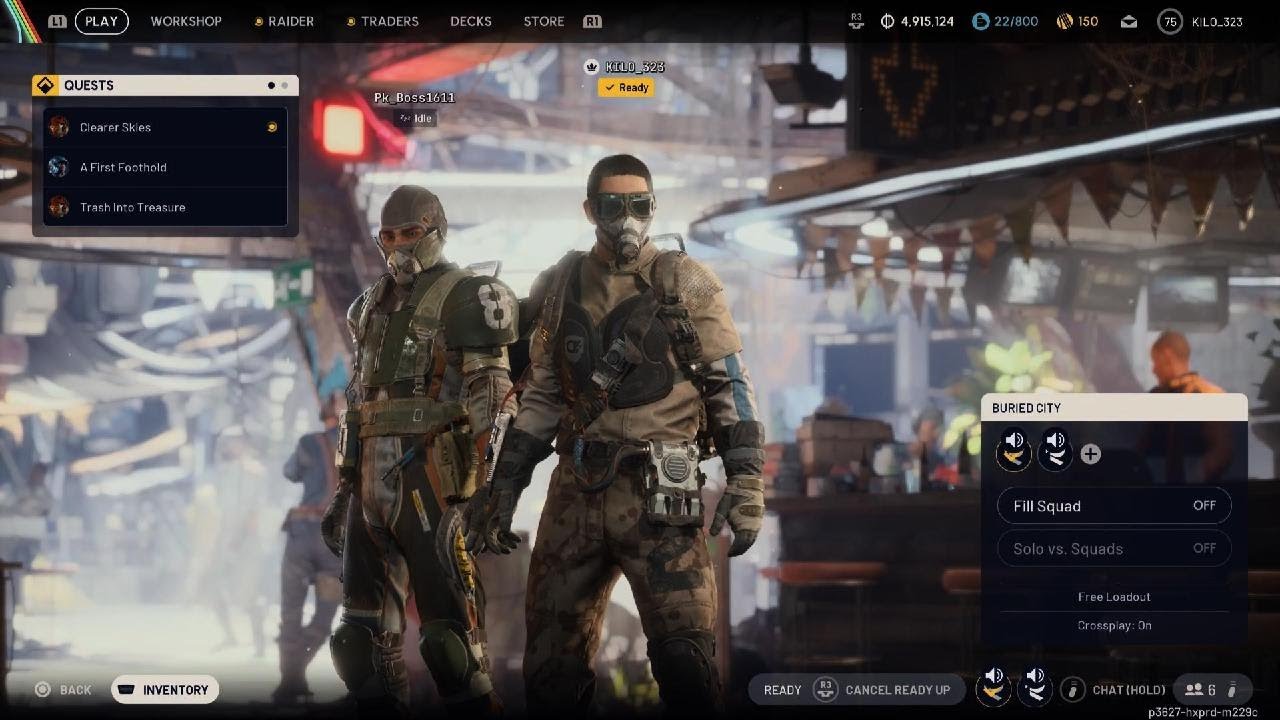Open the social friends icon showing 6
1280x720 pixels.
coord(1201,690)
